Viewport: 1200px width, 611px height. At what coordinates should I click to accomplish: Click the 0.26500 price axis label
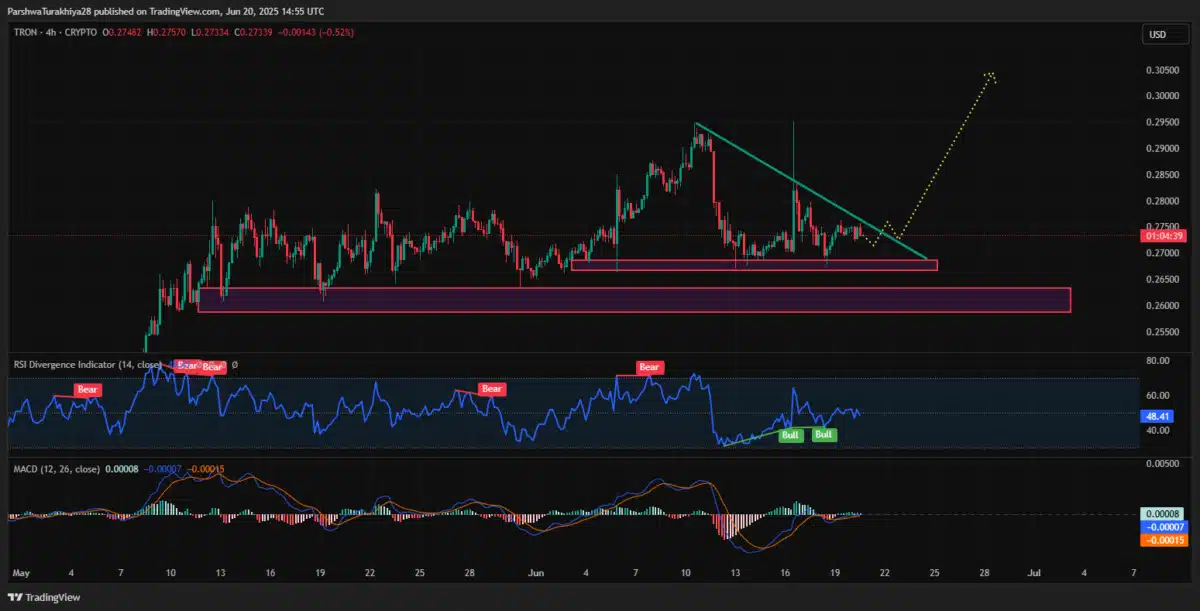coord(1161,279)
